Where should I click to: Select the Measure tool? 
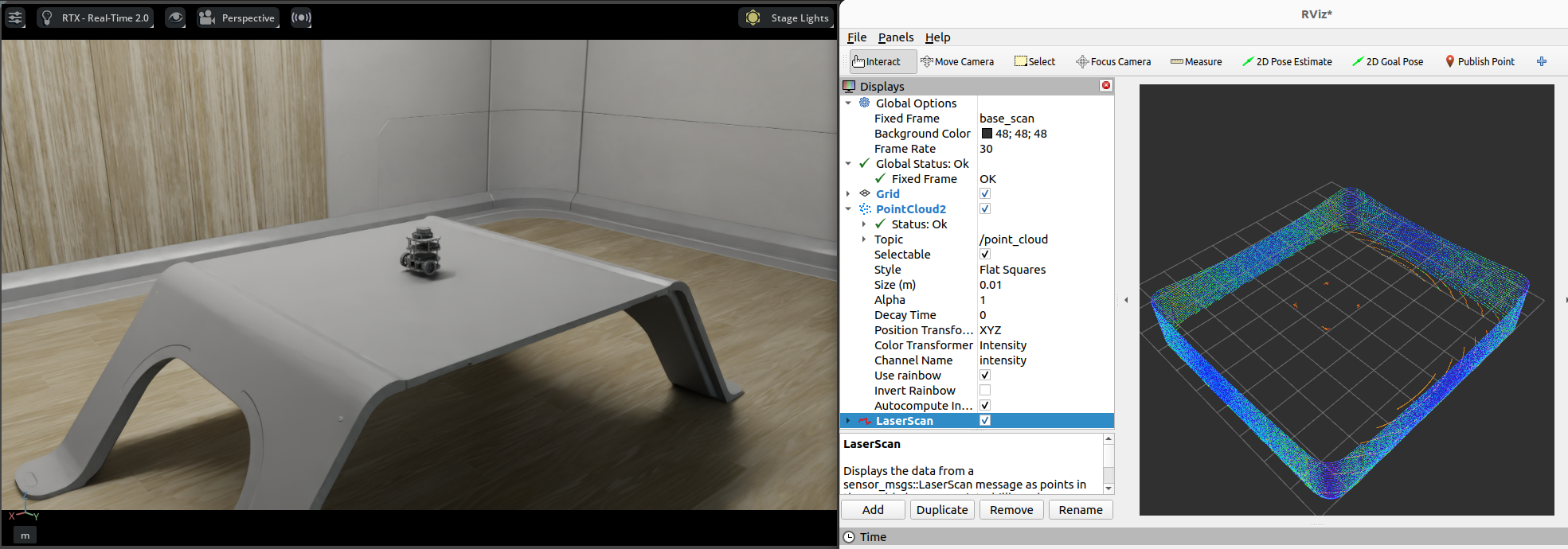tap(1195, 61)
